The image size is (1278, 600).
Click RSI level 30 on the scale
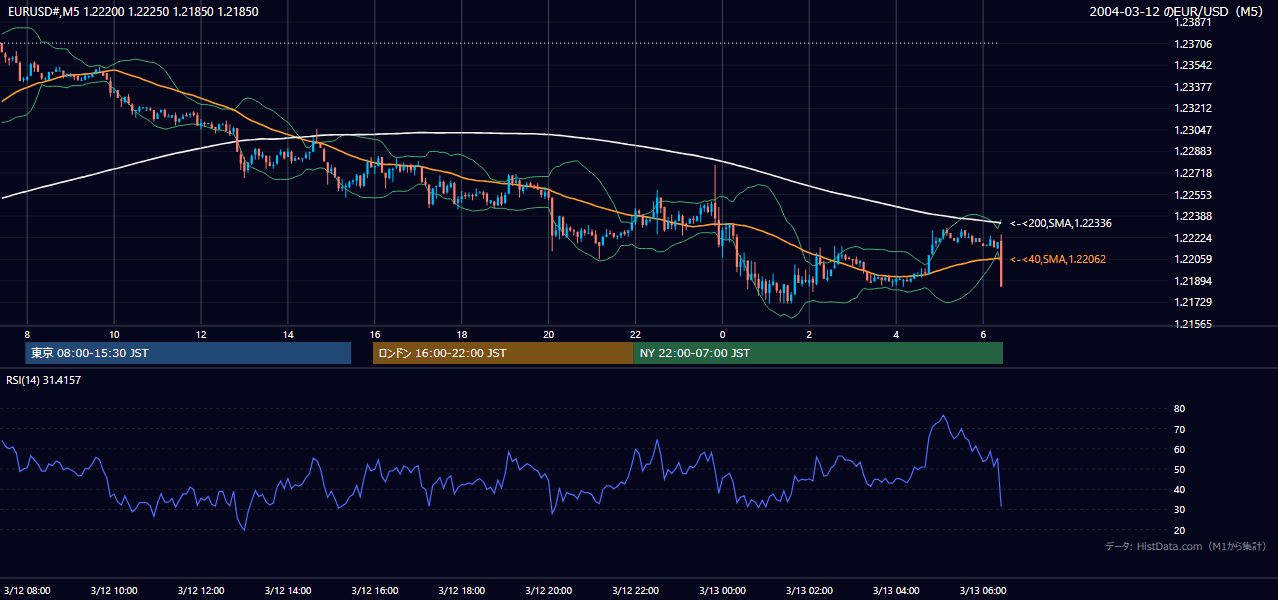tap(1179, 509)
